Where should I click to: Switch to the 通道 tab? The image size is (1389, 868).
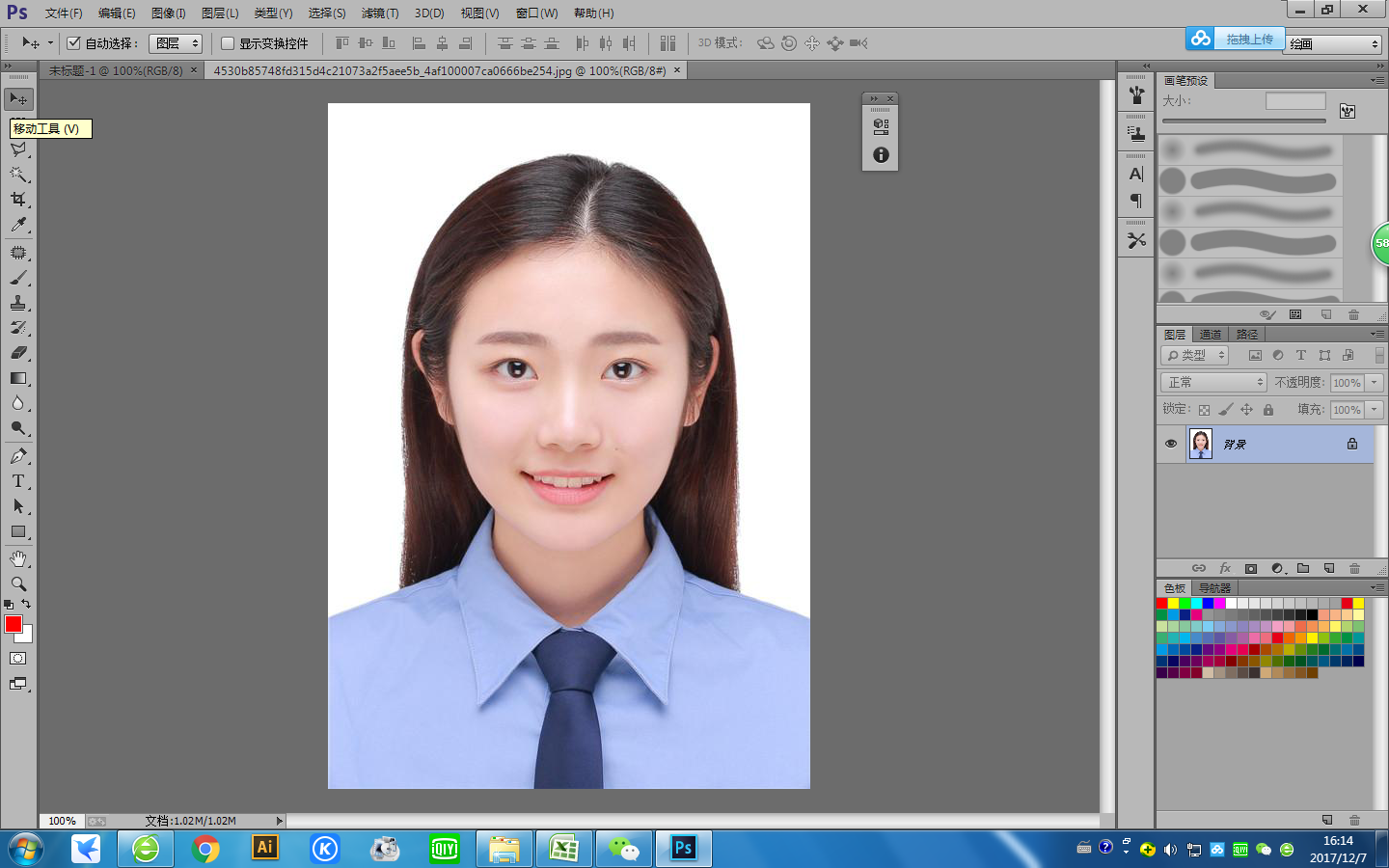[1210, 335]
